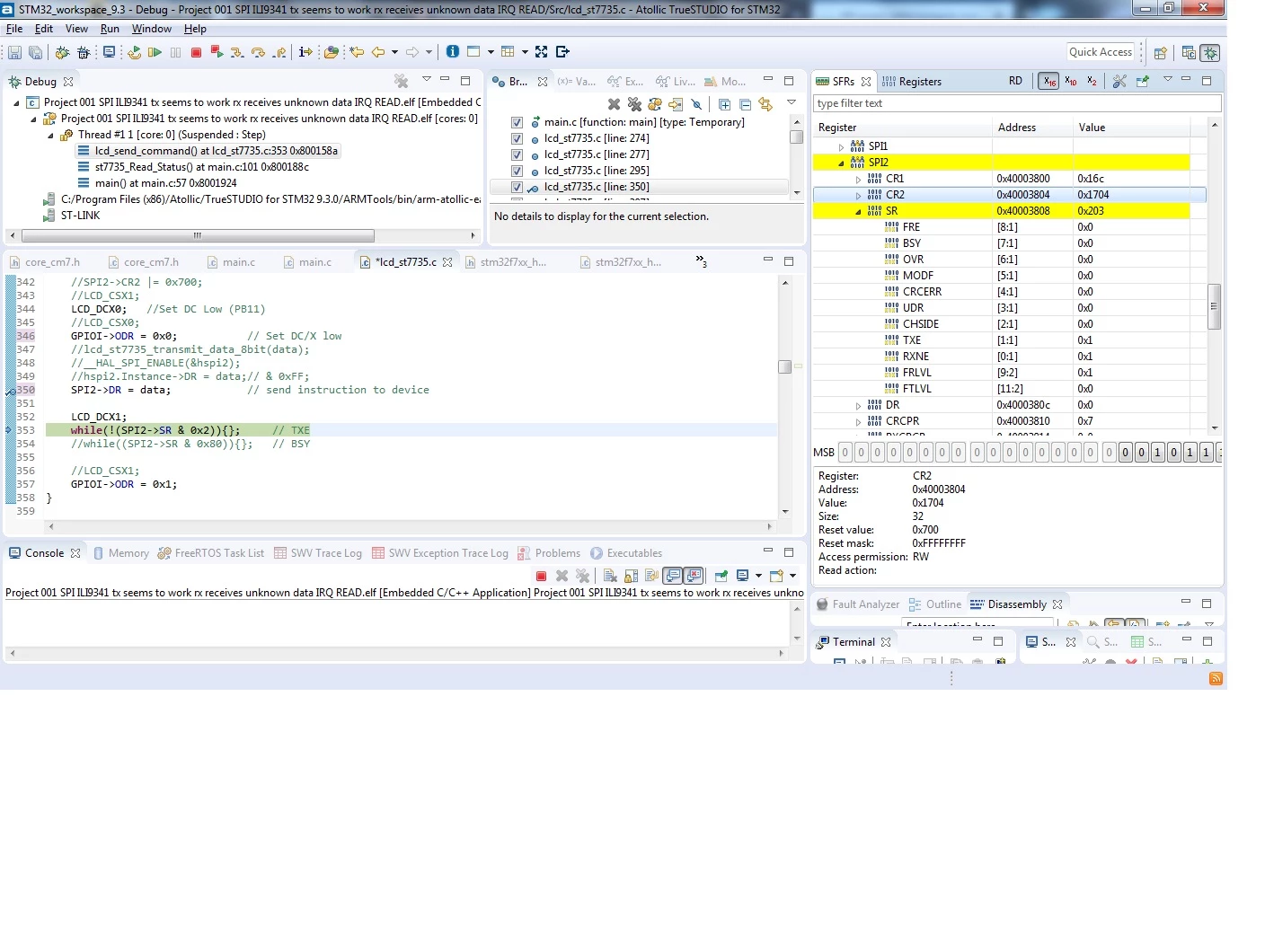Click the code editor vertical scrollbar thumb
The image size is (1265, 952).
pyautogui.click(x=784, y=366)
